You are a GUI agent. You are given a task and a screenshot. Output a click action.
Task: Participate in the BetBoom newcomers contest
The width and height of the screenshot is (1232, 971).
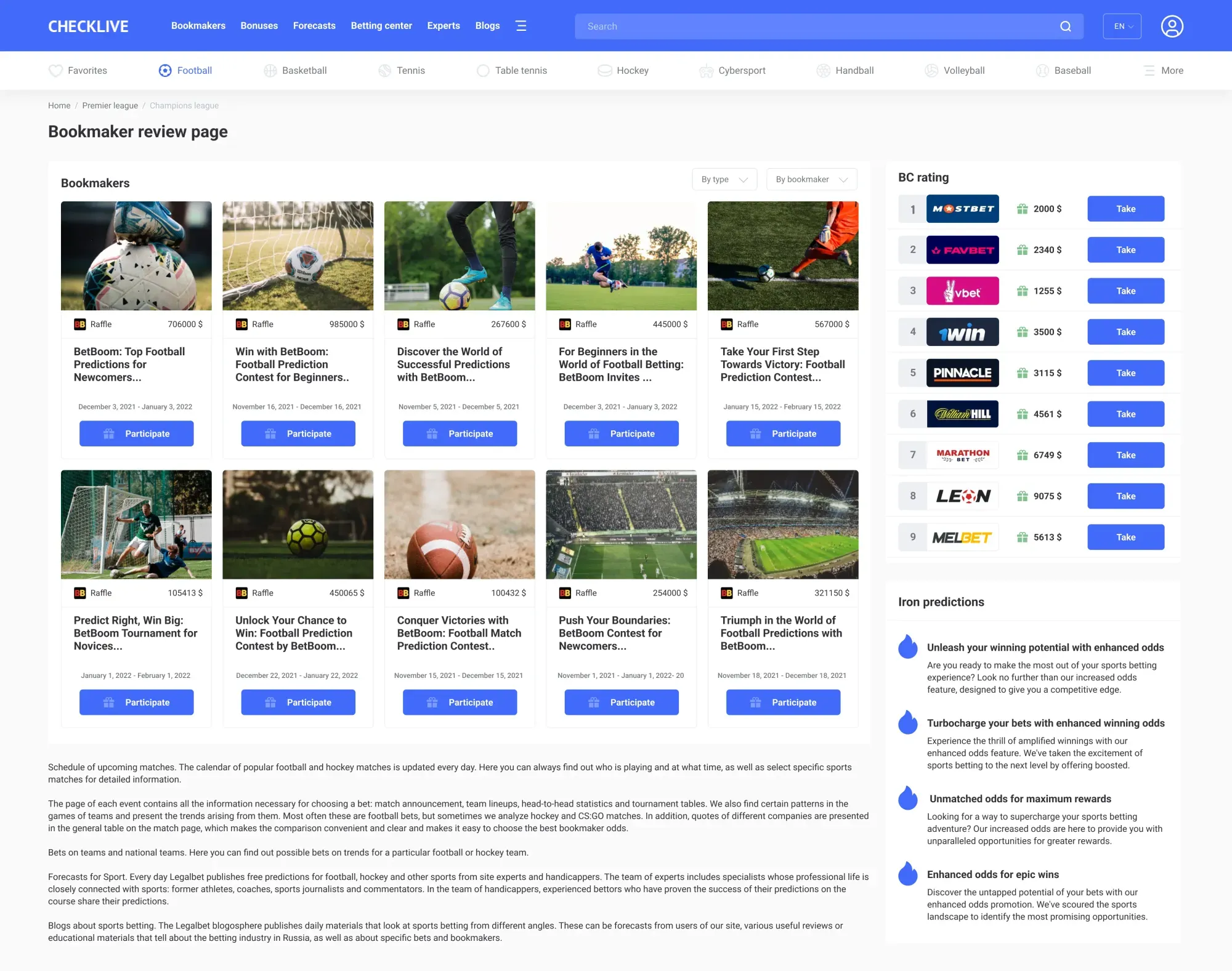(136, 433)
